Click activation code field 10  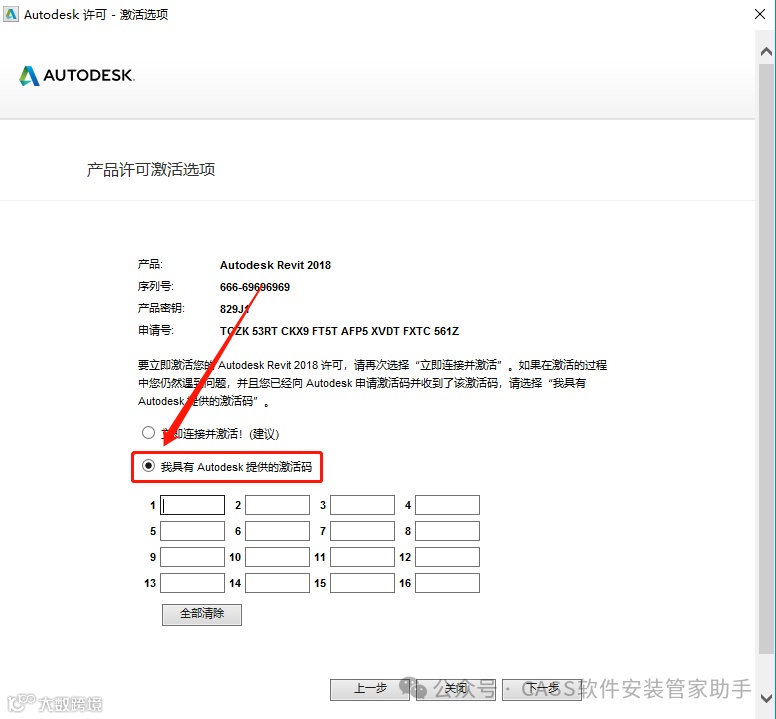278,557
